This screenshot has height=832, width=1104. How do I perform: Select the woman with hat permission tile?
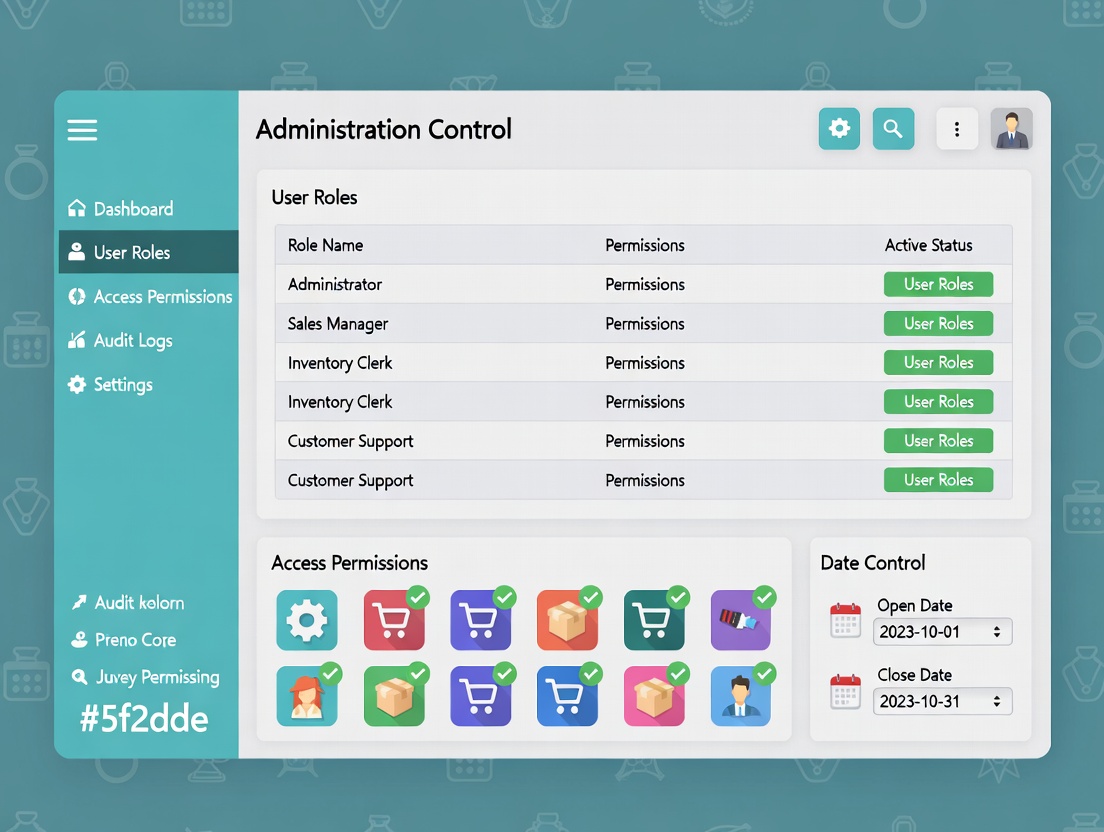306,696
